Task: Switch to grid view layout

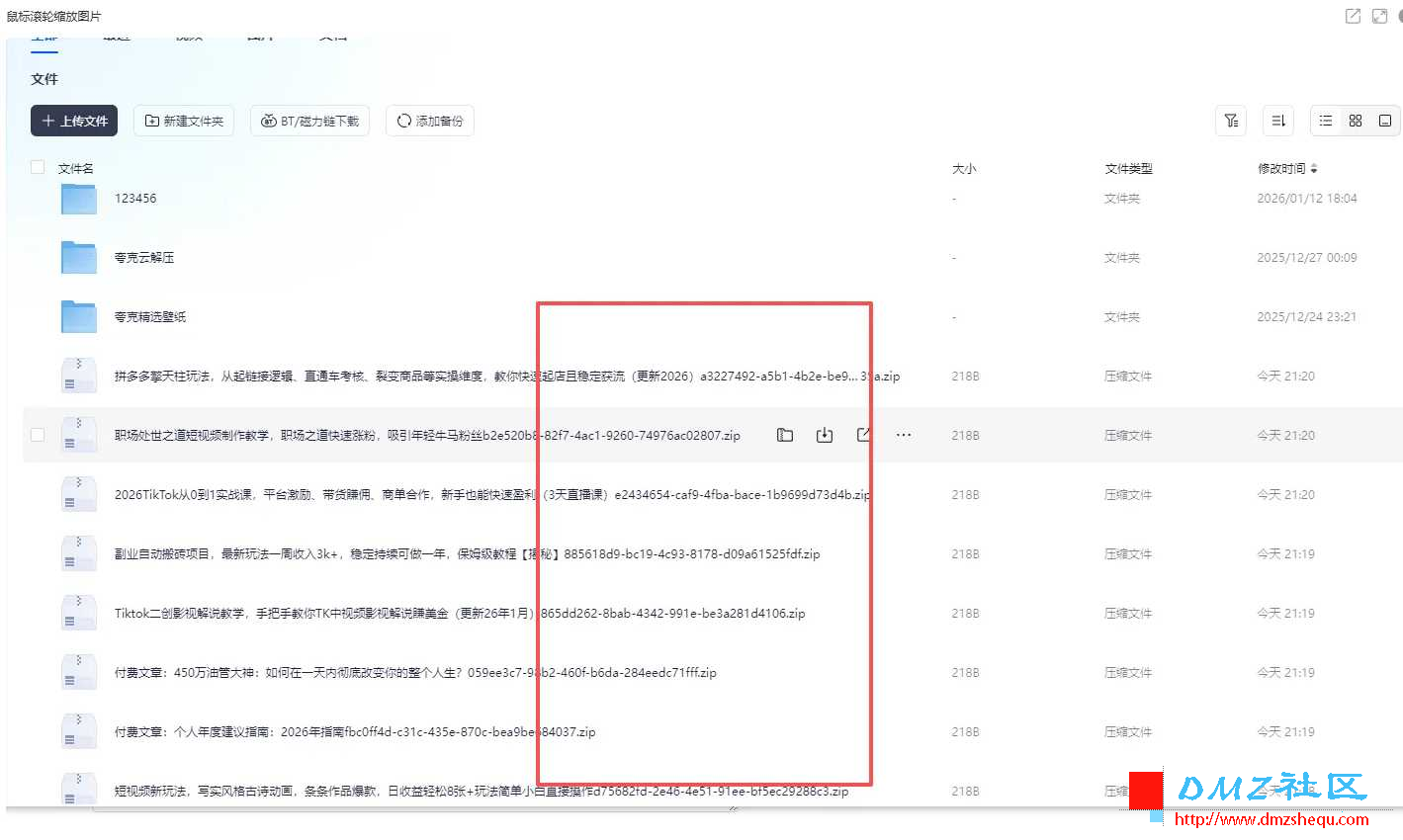Action: [1356, 121]
